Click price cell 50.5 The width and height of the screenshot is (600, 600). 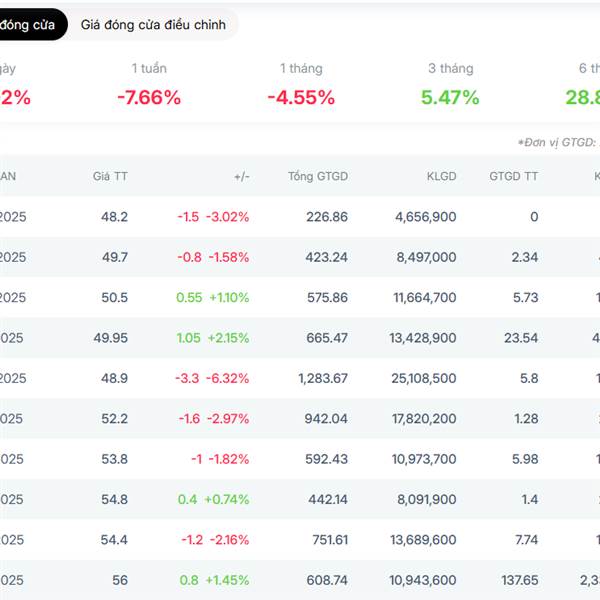click(114, 298)
